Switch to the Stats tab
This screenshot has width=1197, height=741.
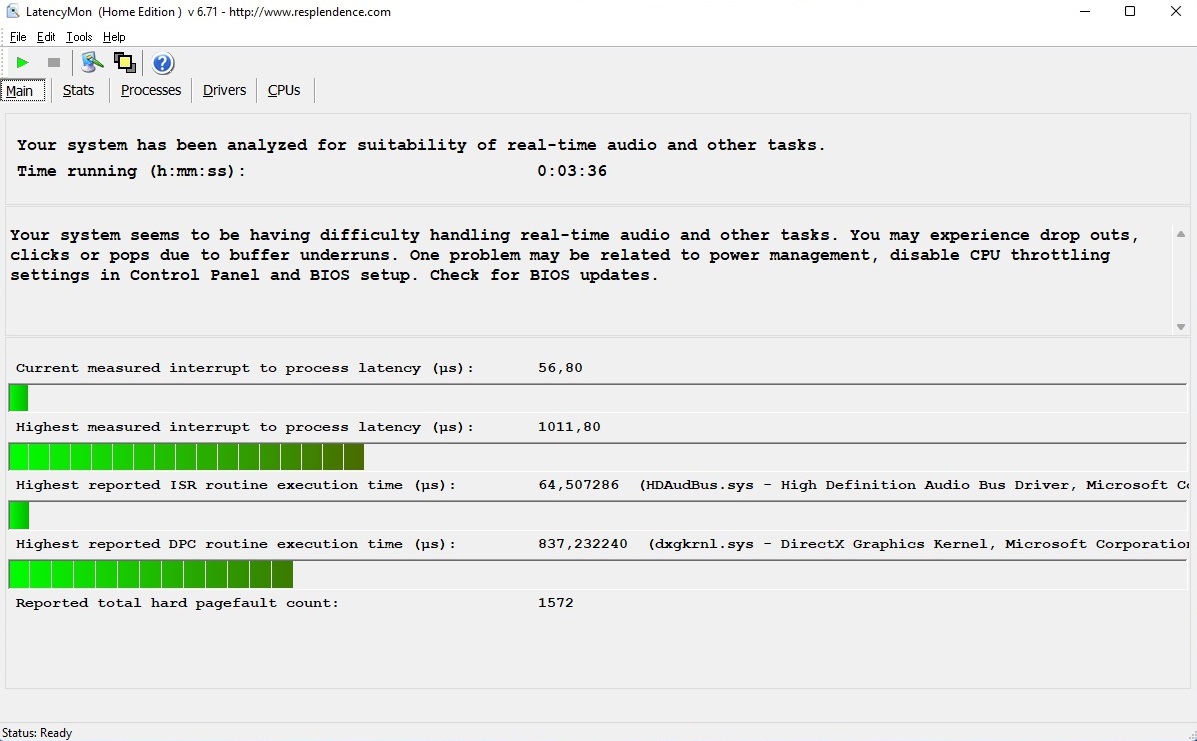pos(78,90)
